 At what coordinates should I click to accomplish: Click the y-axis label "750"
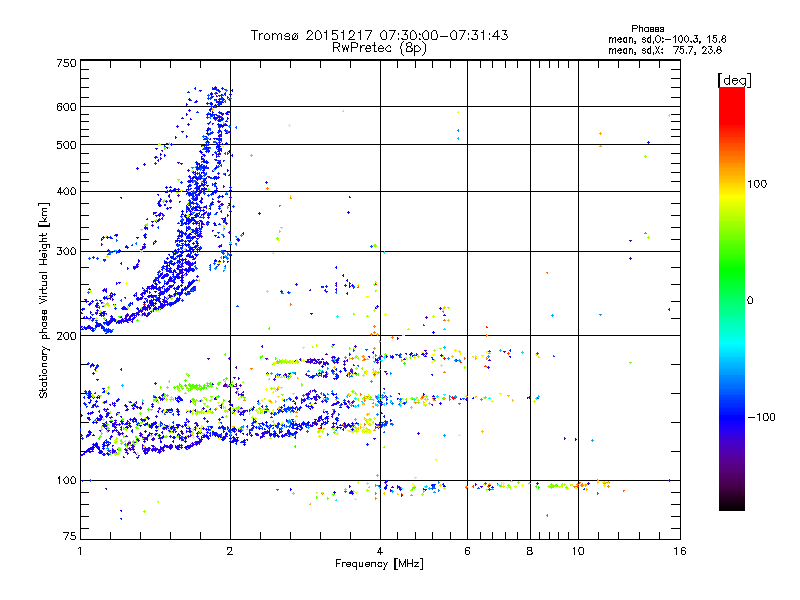[x=66, y=63]
